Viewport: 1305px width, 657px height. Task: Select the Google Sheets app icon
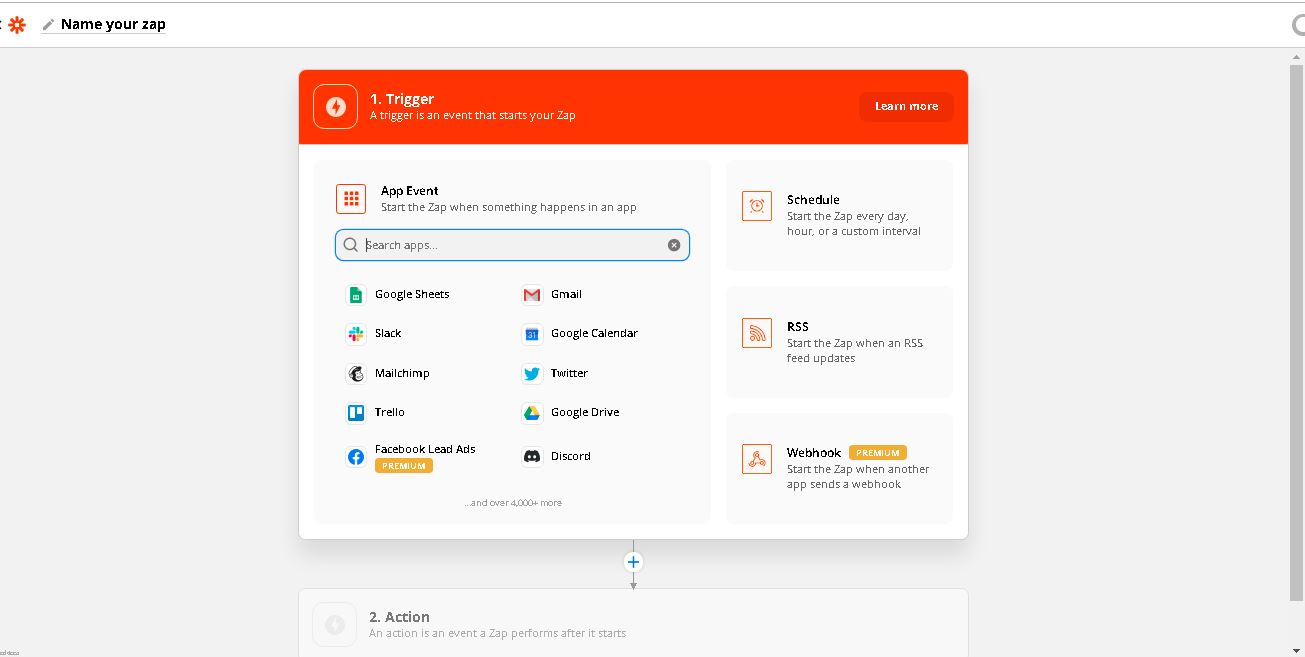click(355, 295)
